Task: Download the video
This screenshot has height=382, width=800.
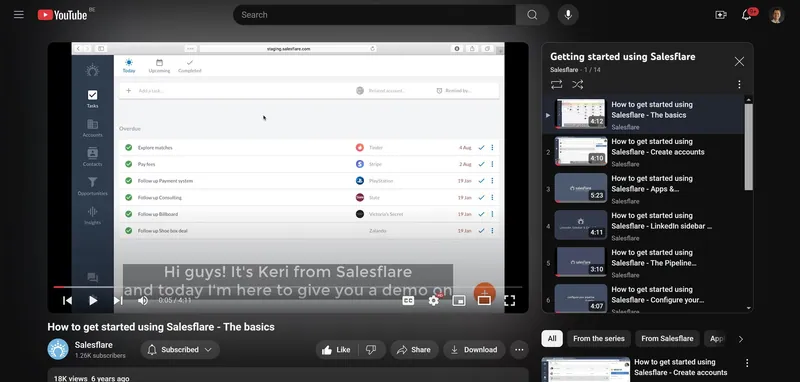Action: point(474,350)
